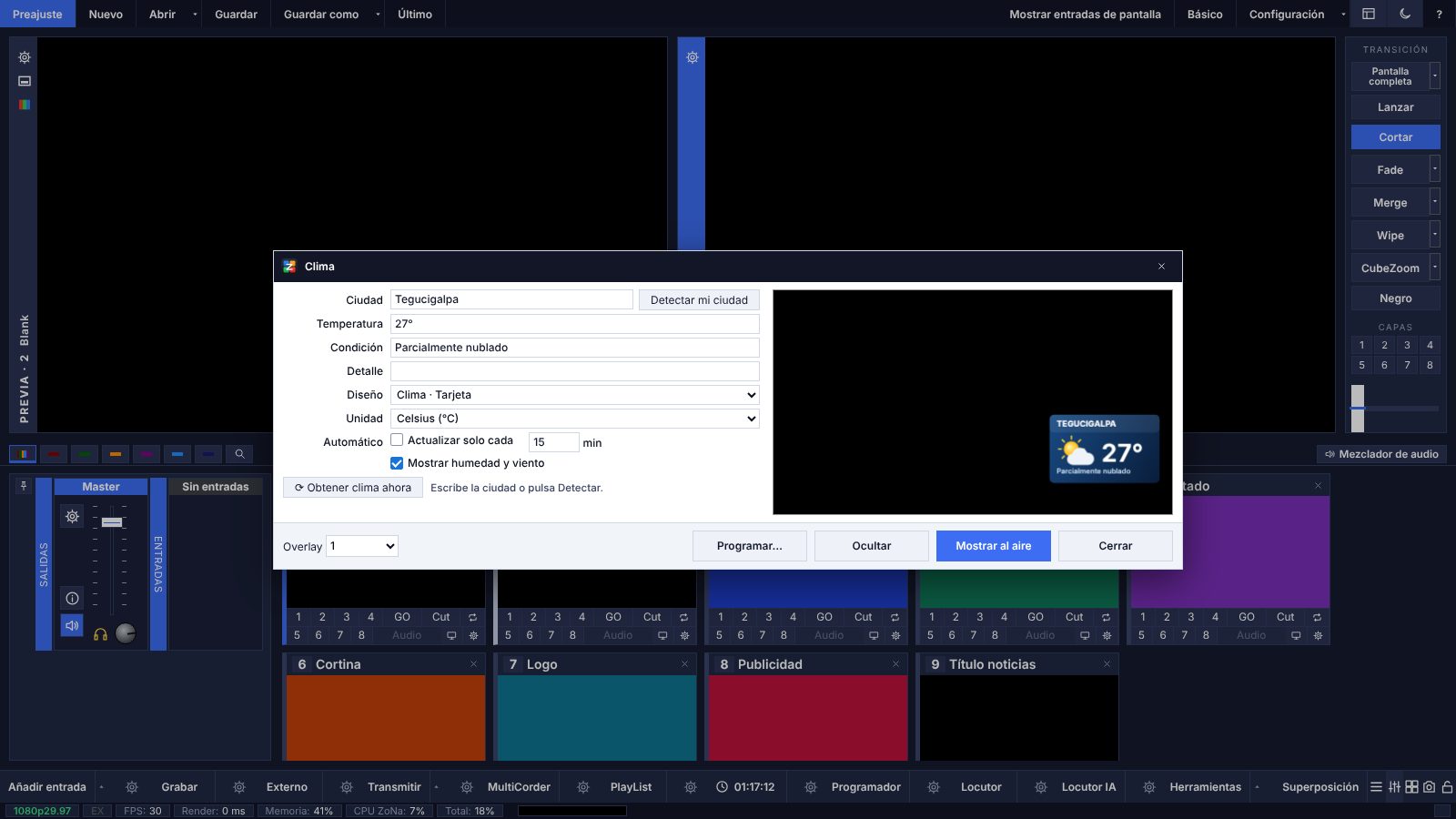Click the window layout icon in top bar
Viewport: 1456px width, 819px height.
point(1368,14)
